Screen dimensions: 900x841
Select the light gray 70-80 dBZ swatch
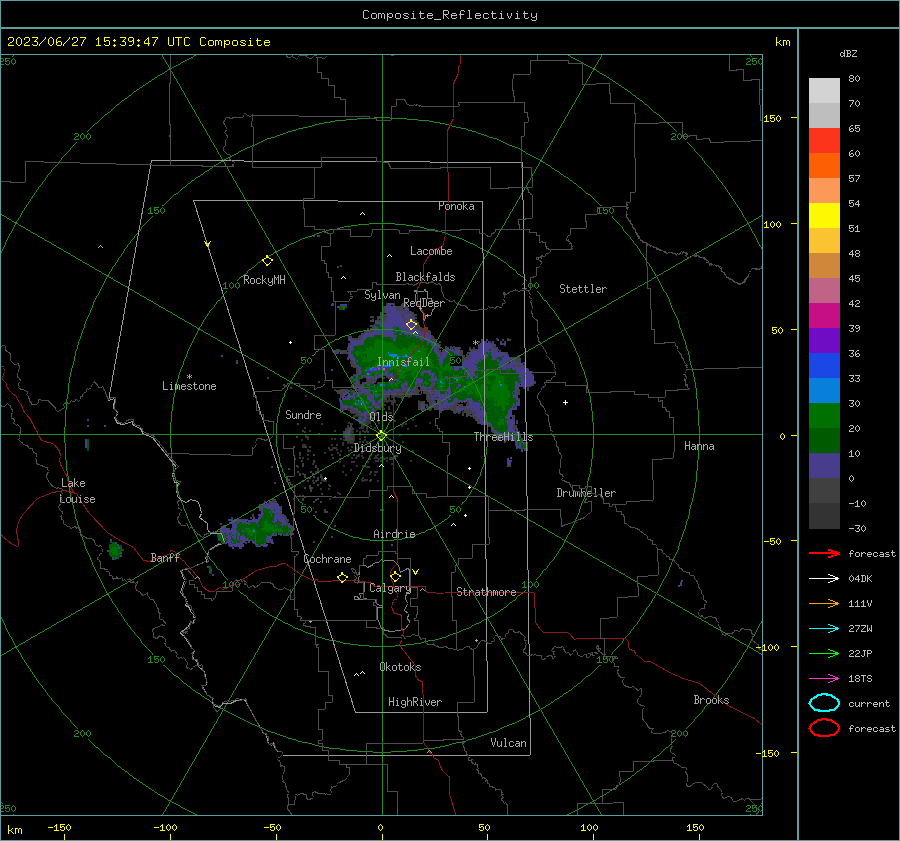point(824,91)
